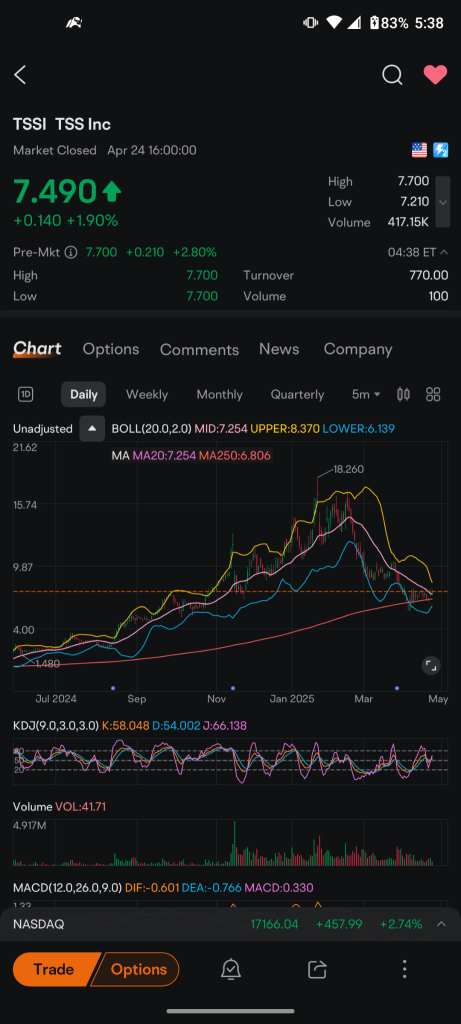Tap the MACD(12.0,26.0,9.0) indicator label
Image resolution: width=461 pixels, height=1024 pixels.
67,888
